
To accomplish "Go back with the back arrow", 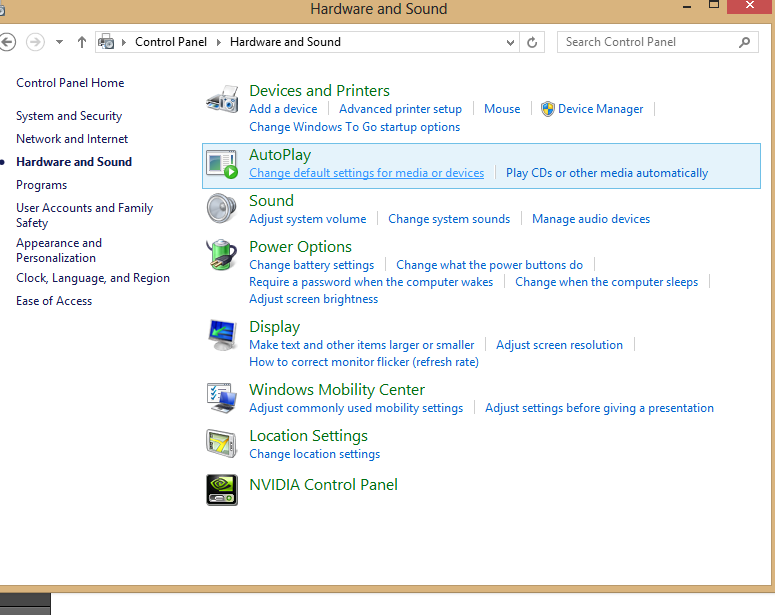I will click(7, 42).
